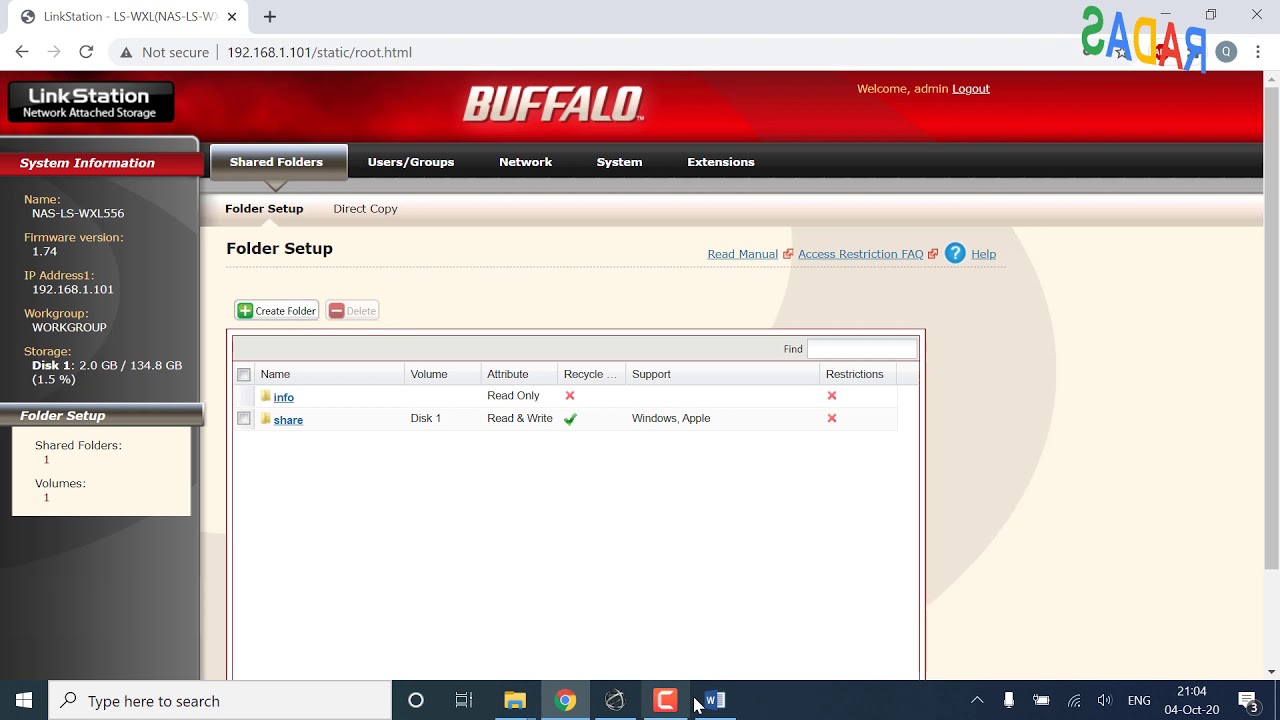Click the volume speaker tray icon

coord(1104,701)
